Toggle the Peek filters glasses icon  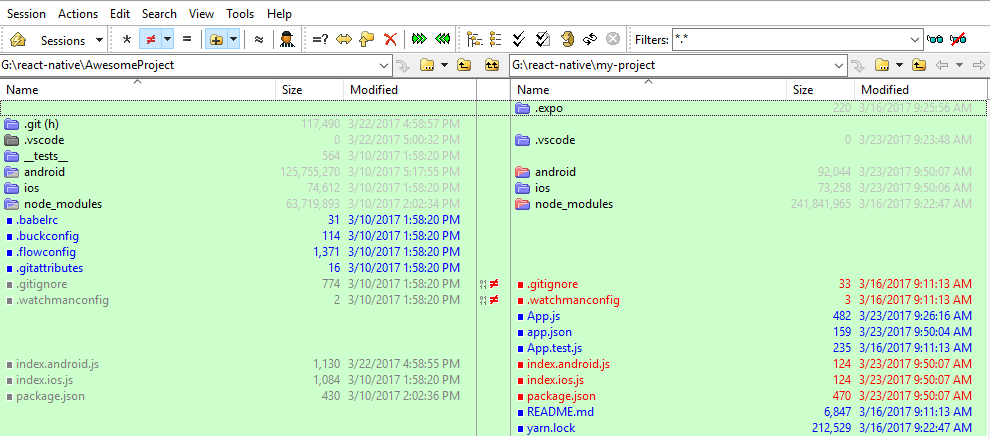[936, 40]
